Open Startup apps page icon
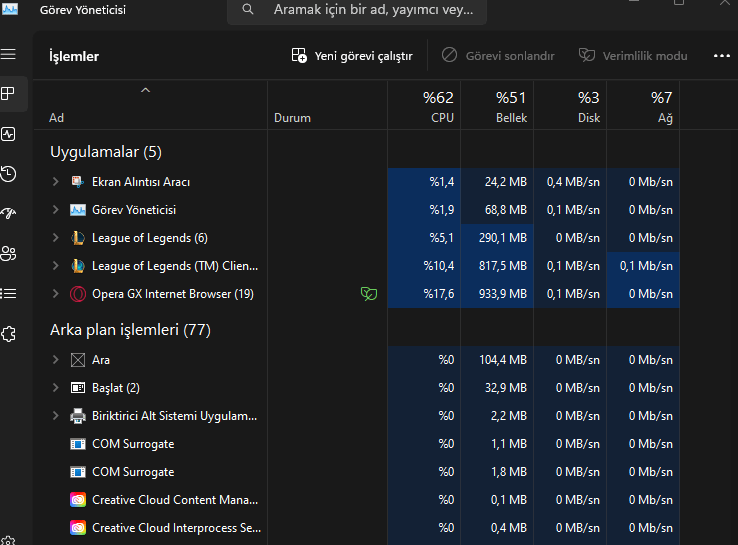The image size is (738, 545). [x=8, y=213]
